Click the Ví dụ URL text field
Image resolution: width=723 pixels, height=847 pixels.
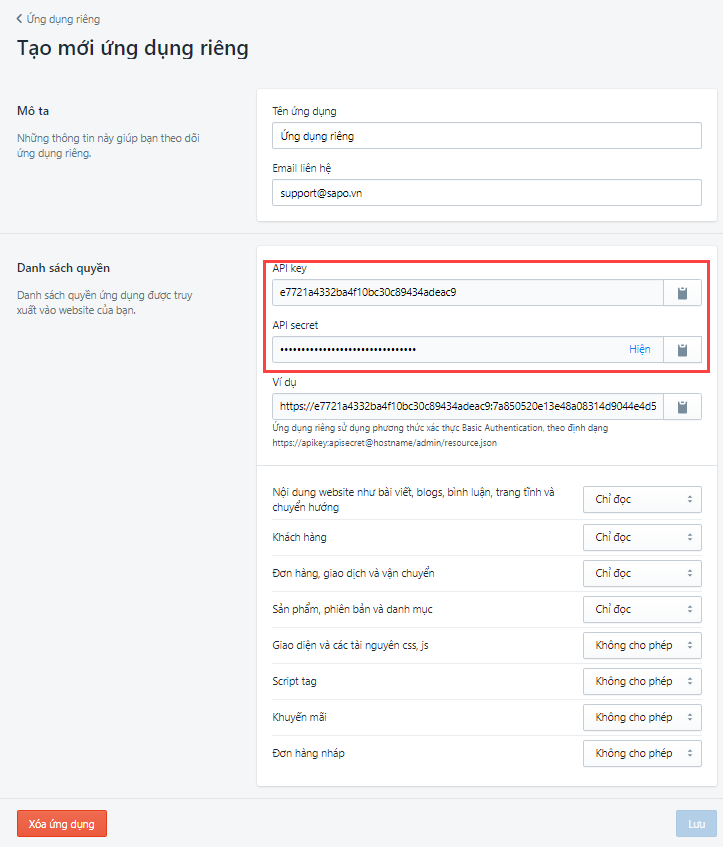pyautogui.click(x=467, y=407)
